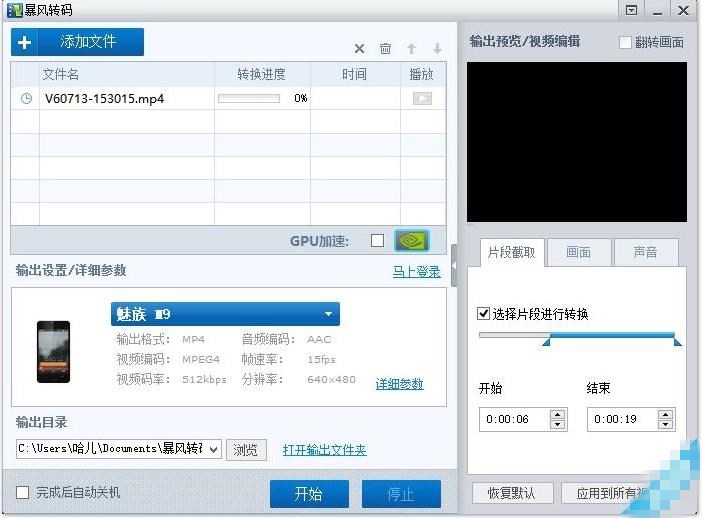
Task: Open the 魅族 M9 device dropdown
Action: tap(225, 314)
